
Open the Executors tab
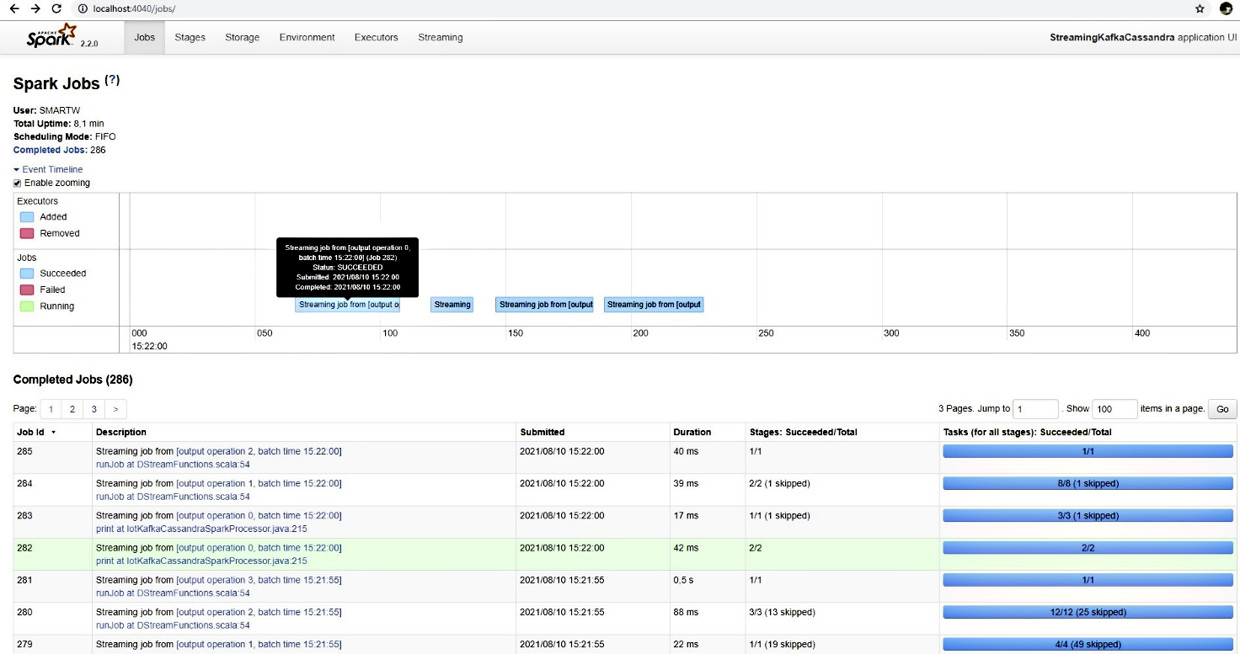[x=376, y=37]
